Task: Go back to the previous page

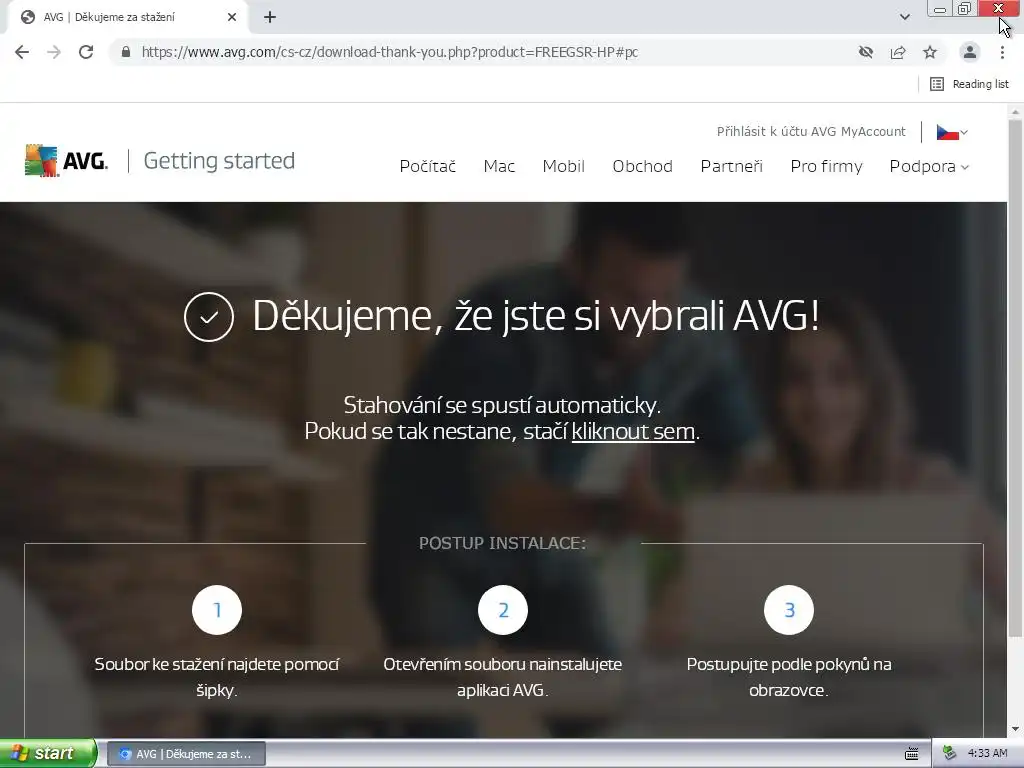Action: 22,52
